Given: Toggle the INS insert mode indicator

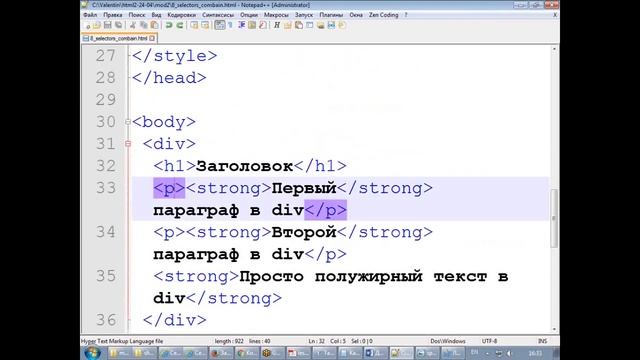Looking at the screenshot, I should pos(542,341).
